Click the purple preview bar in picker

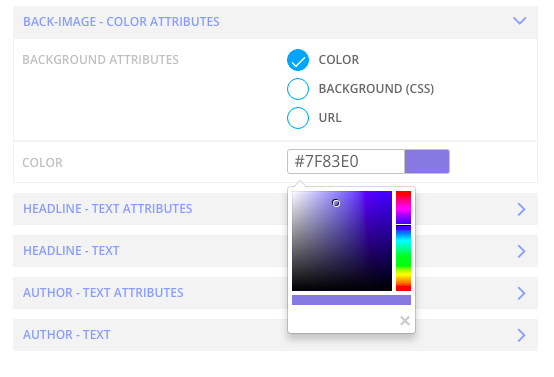(x=352, y=300)
